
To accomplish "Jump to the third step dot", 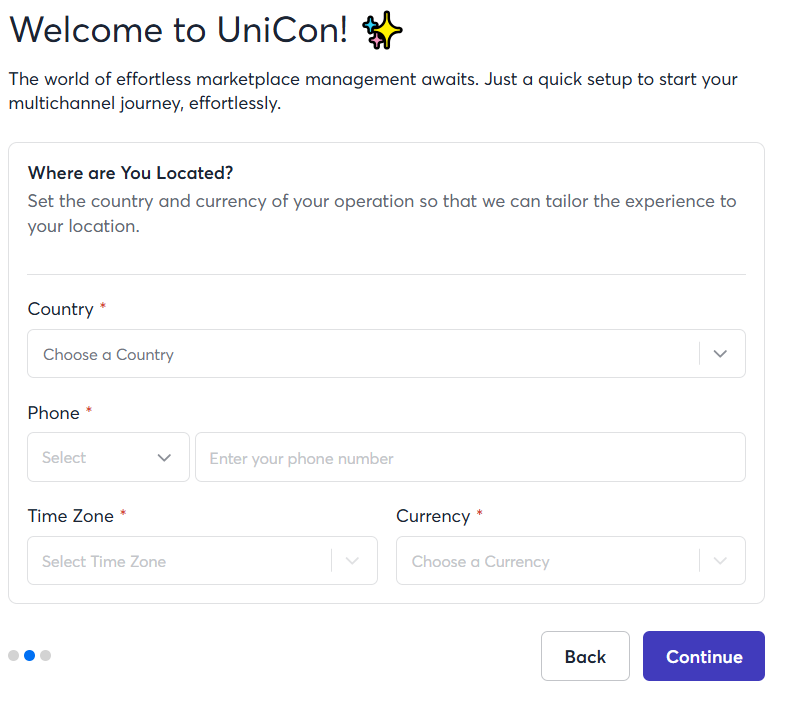I will tap(45, 656).
